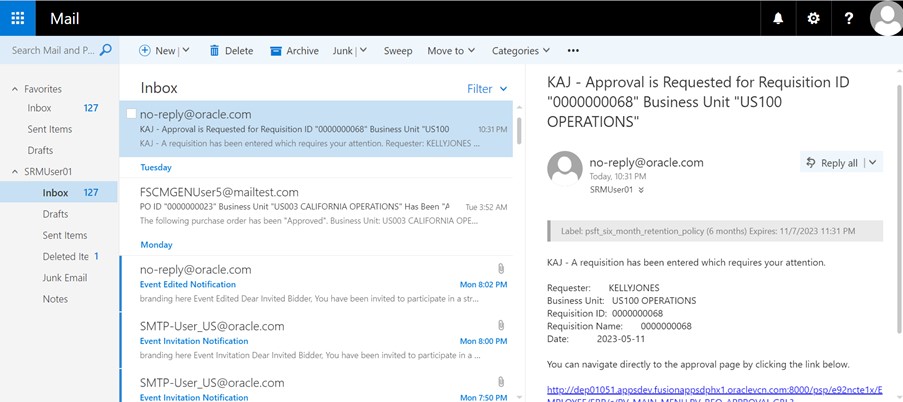Open email from FSCMGENUser5@mailtest.com

[x=316, y=206]
